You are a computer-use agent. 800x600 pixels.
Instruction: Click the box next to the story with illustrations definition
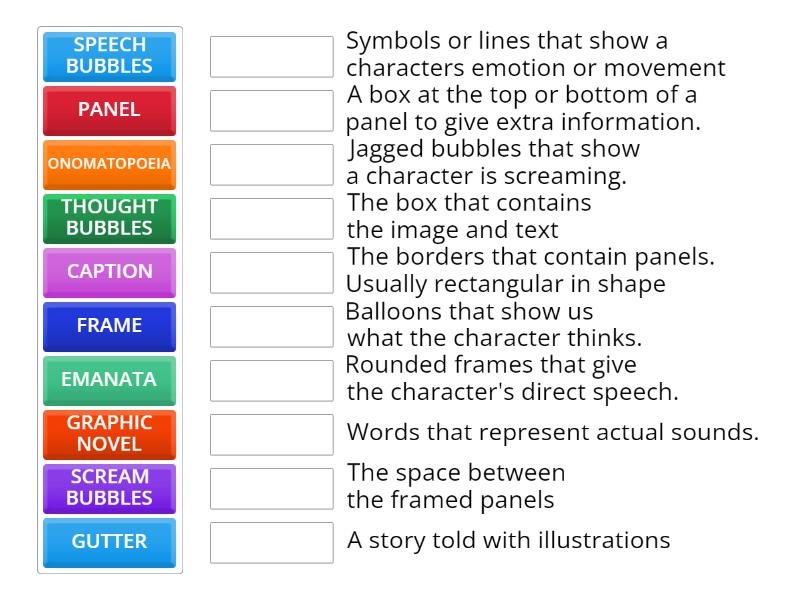point(271,542)
